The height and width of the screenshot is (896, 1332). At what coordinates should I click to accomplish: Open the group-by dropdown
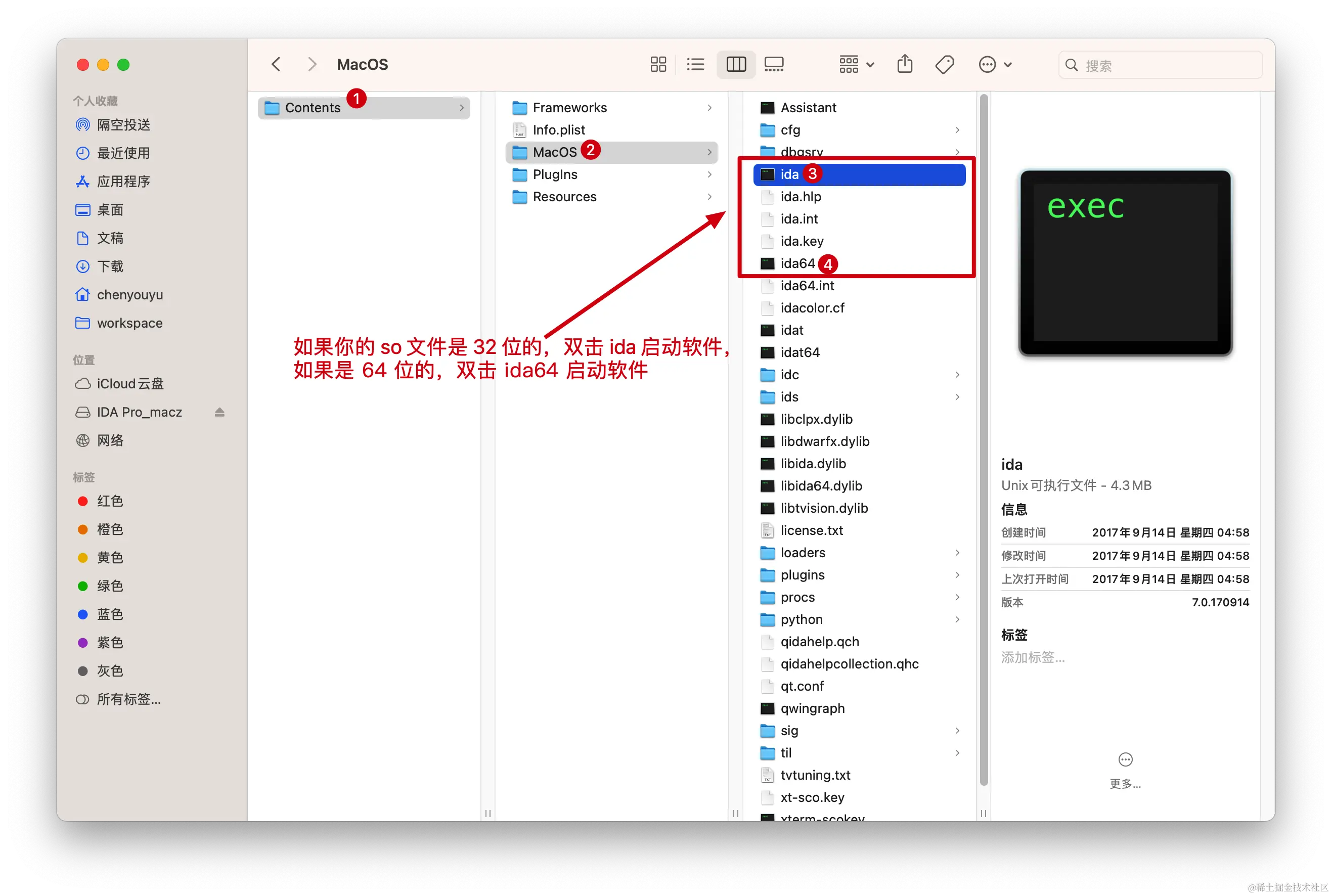[856, 65]
